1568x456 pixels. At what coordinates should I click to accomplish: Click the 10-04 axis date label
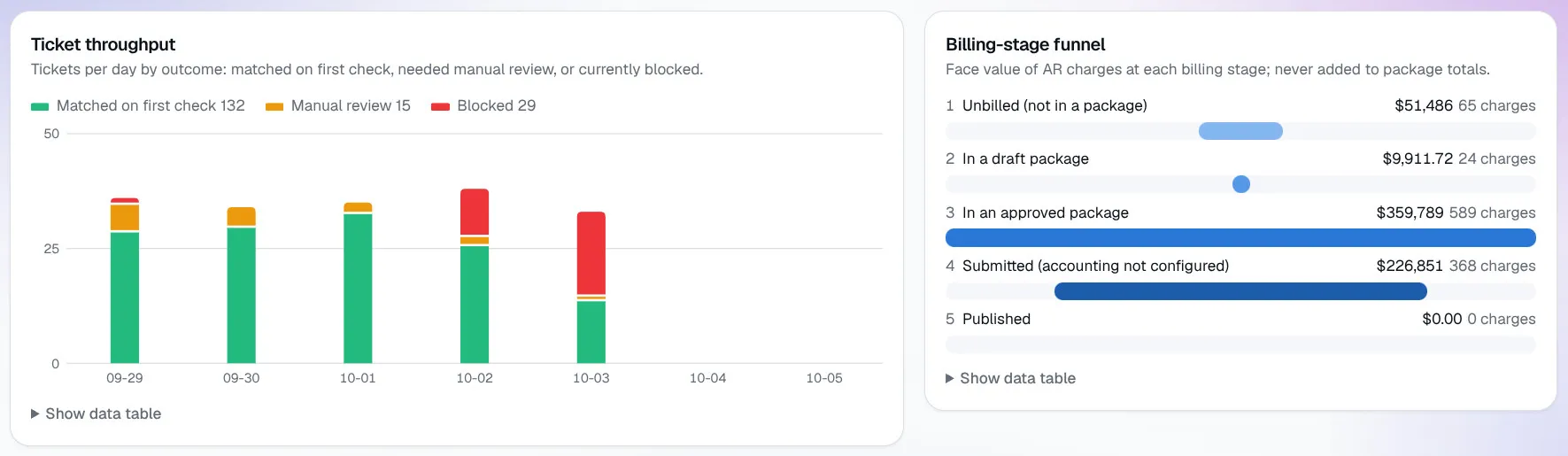pos(707,378)
